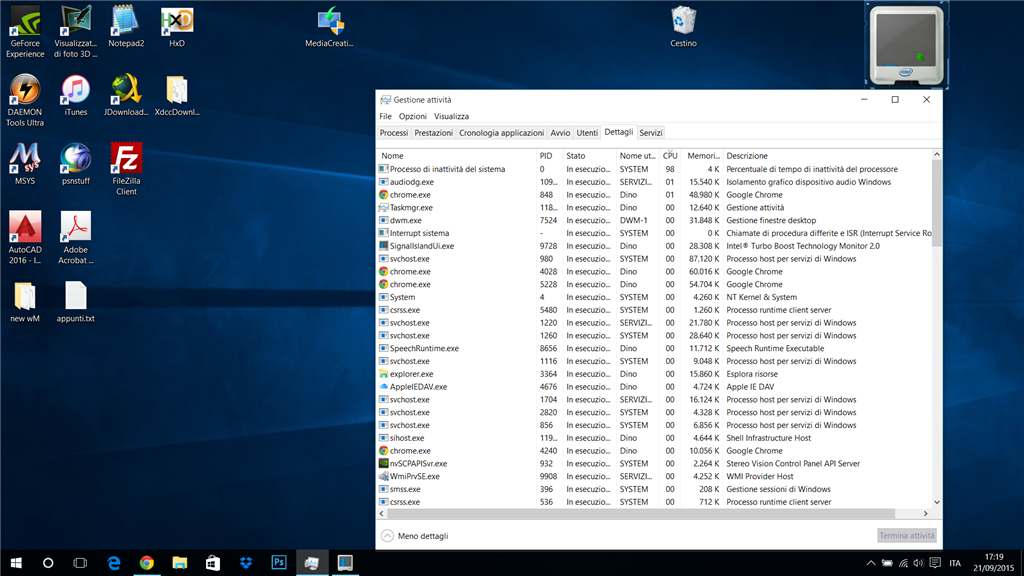Show hidden system tray icons
1024x576 pixels.
[871, 563]
